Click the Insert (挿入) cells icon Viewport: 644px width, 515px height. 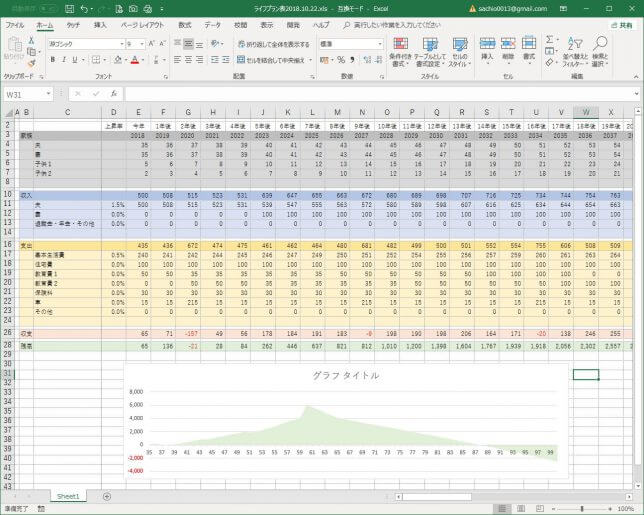click(x=487, y=50)
